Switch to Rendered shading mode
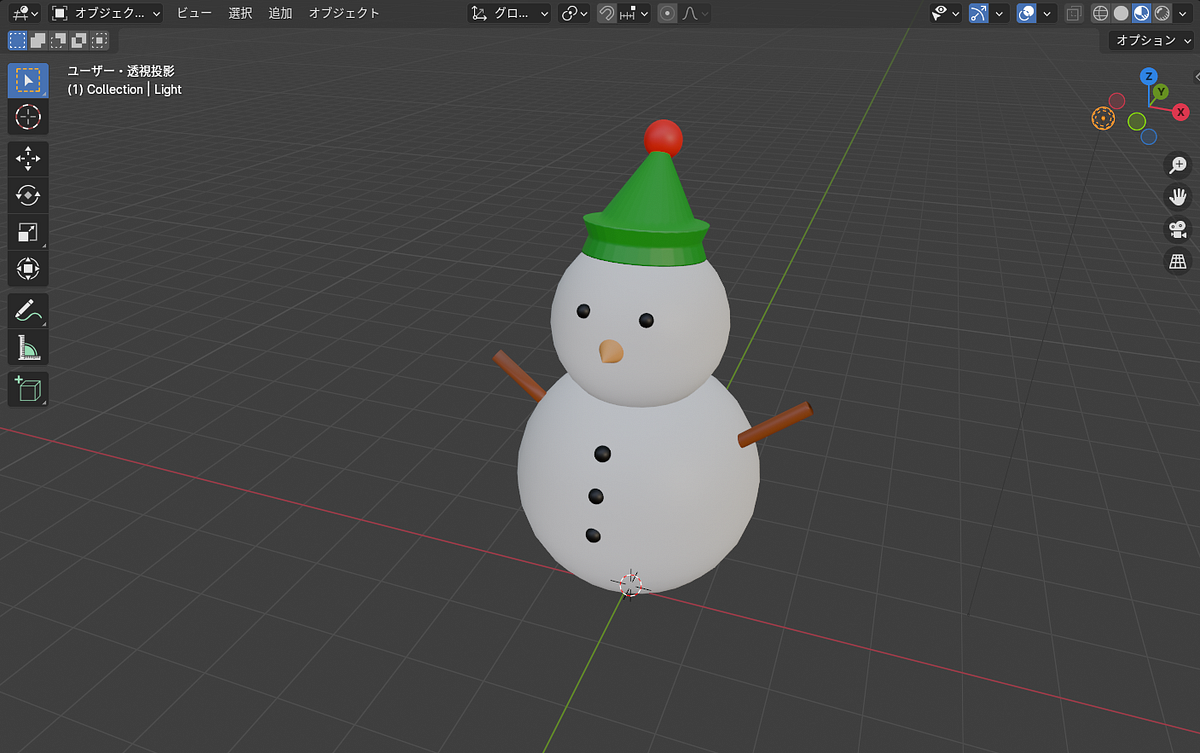 [x=1162, y=13]
